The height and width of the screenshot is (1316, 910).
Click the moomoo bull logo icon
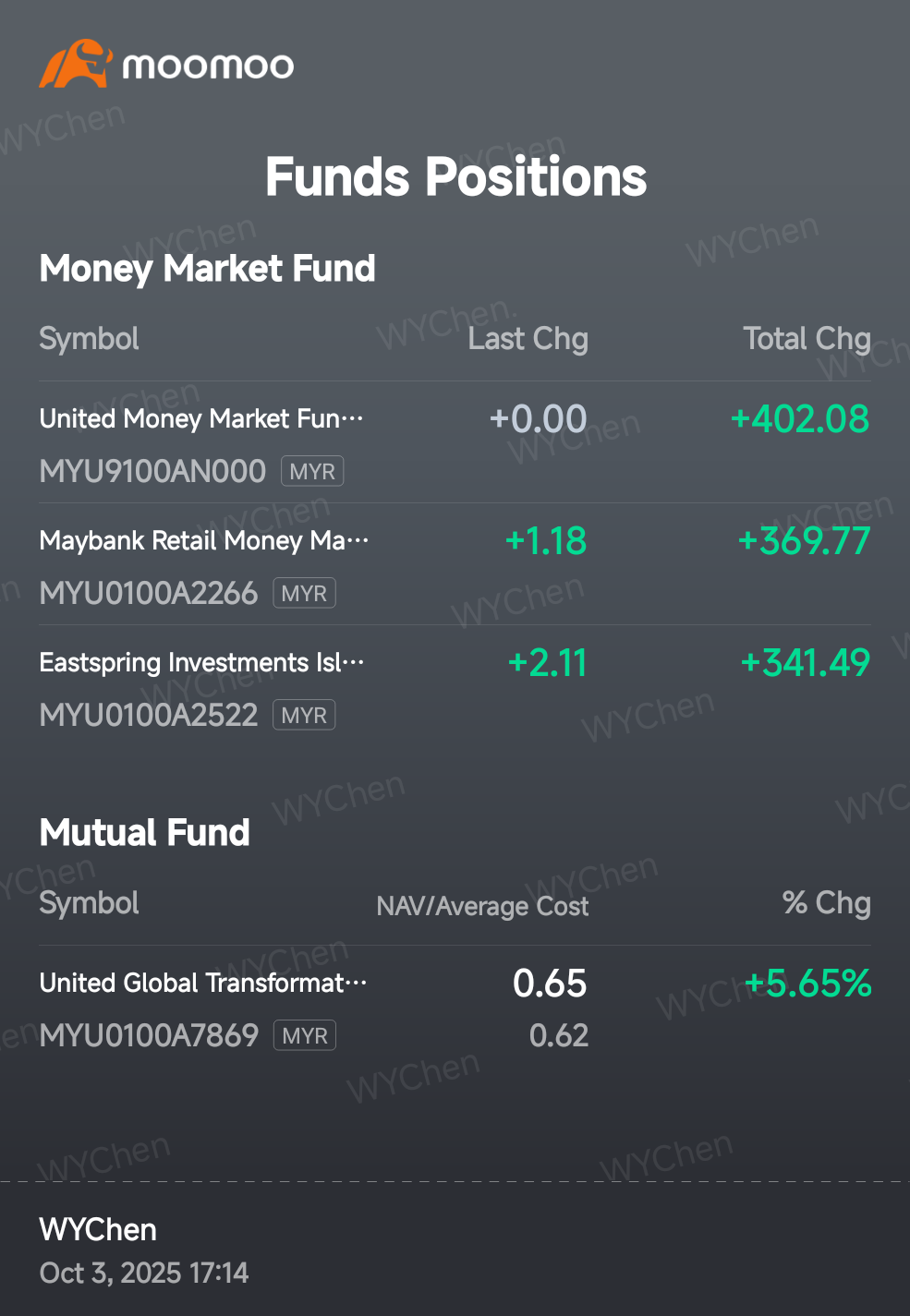(x=76, y=64)
